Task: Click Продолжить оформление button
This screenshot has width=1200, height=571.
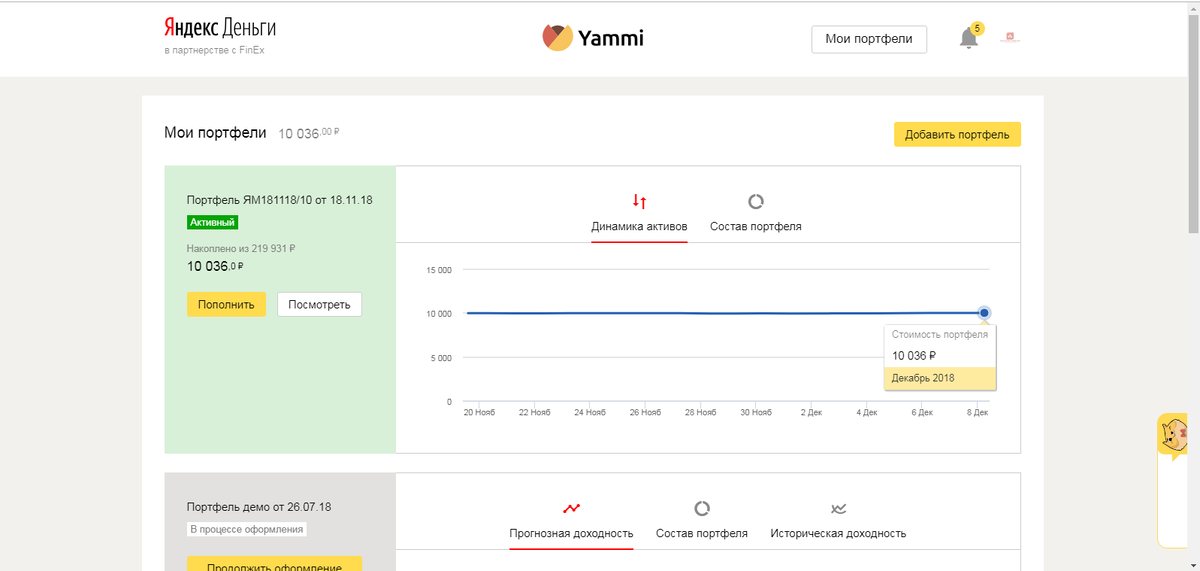Action: pyautogui.click(x=274, y=564)
